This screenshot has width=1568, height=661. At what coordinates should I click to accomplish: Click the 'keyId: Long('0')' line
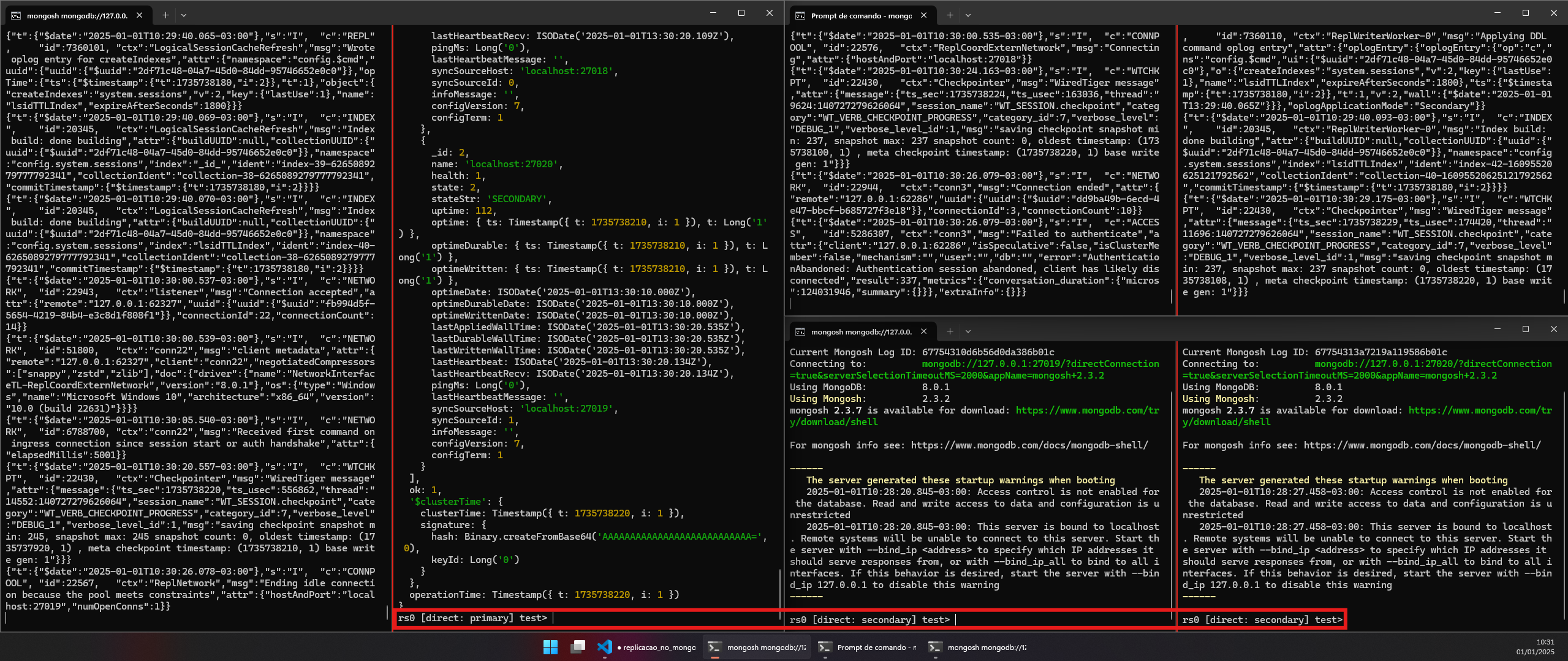tap(475, 560)
